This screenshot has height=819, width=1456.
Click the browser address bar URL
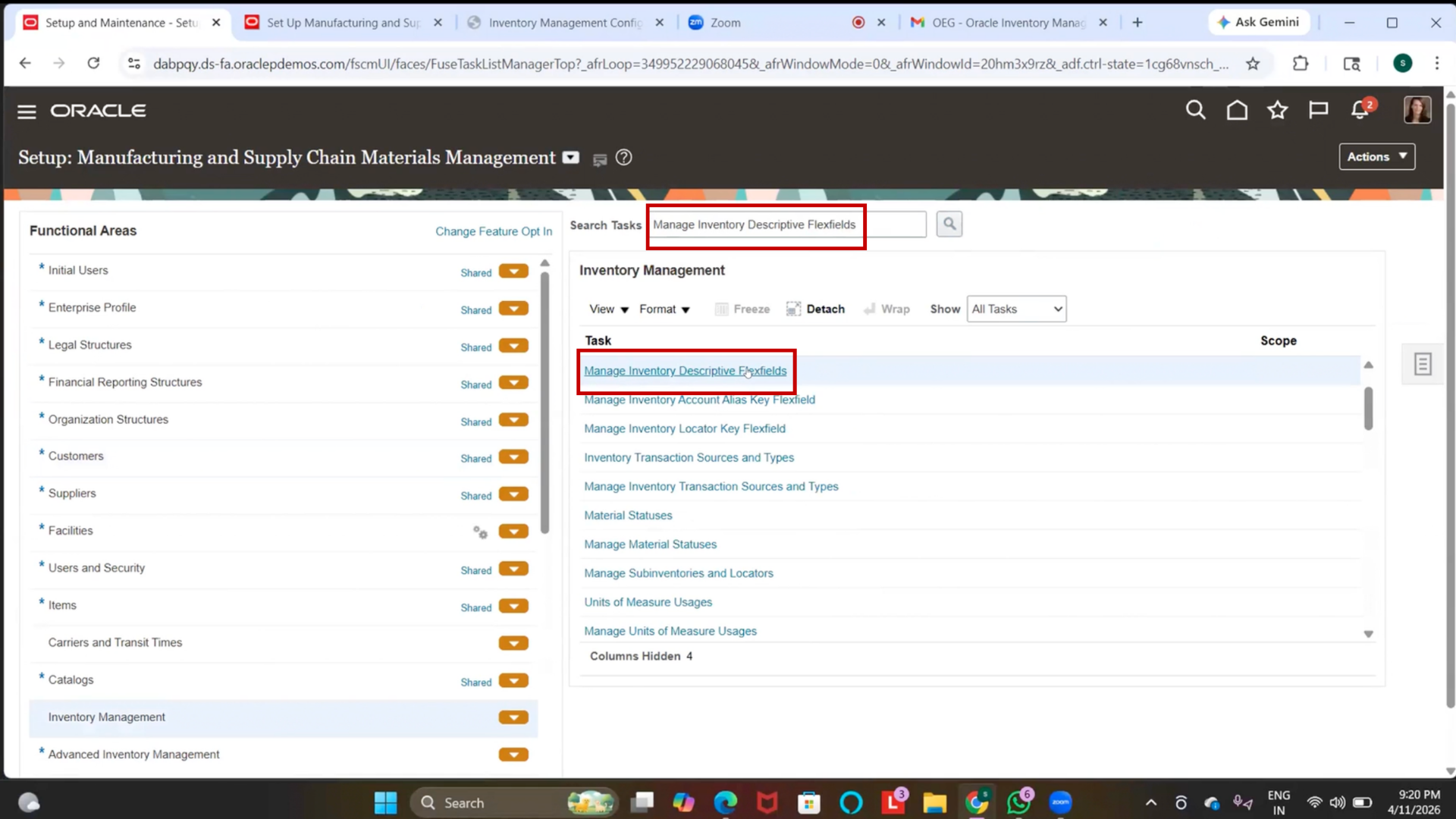690,64
